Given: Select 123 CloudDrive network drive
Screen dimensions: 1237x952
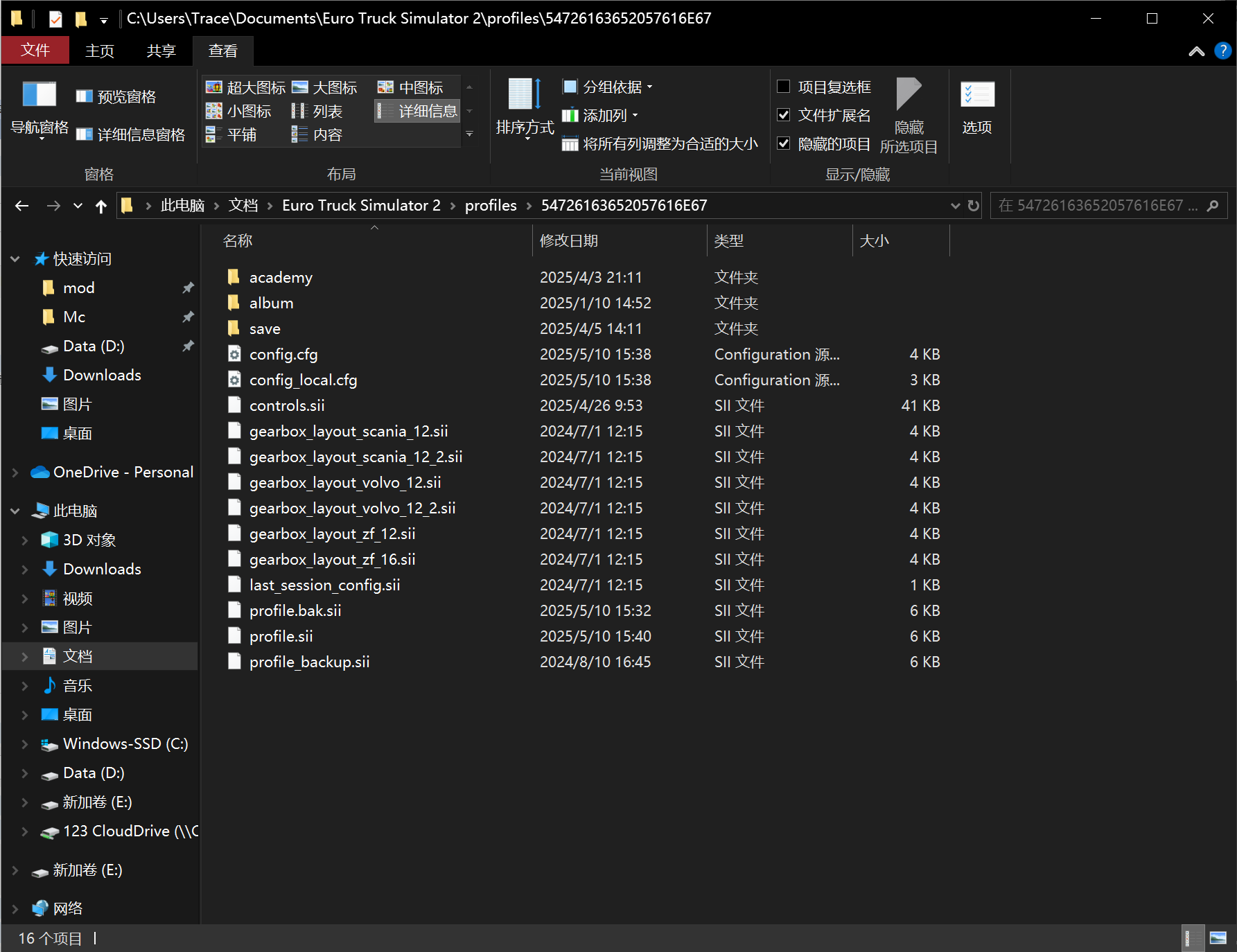Looking at the screenshot, I should pyautogui.click(x=130, y=831).
